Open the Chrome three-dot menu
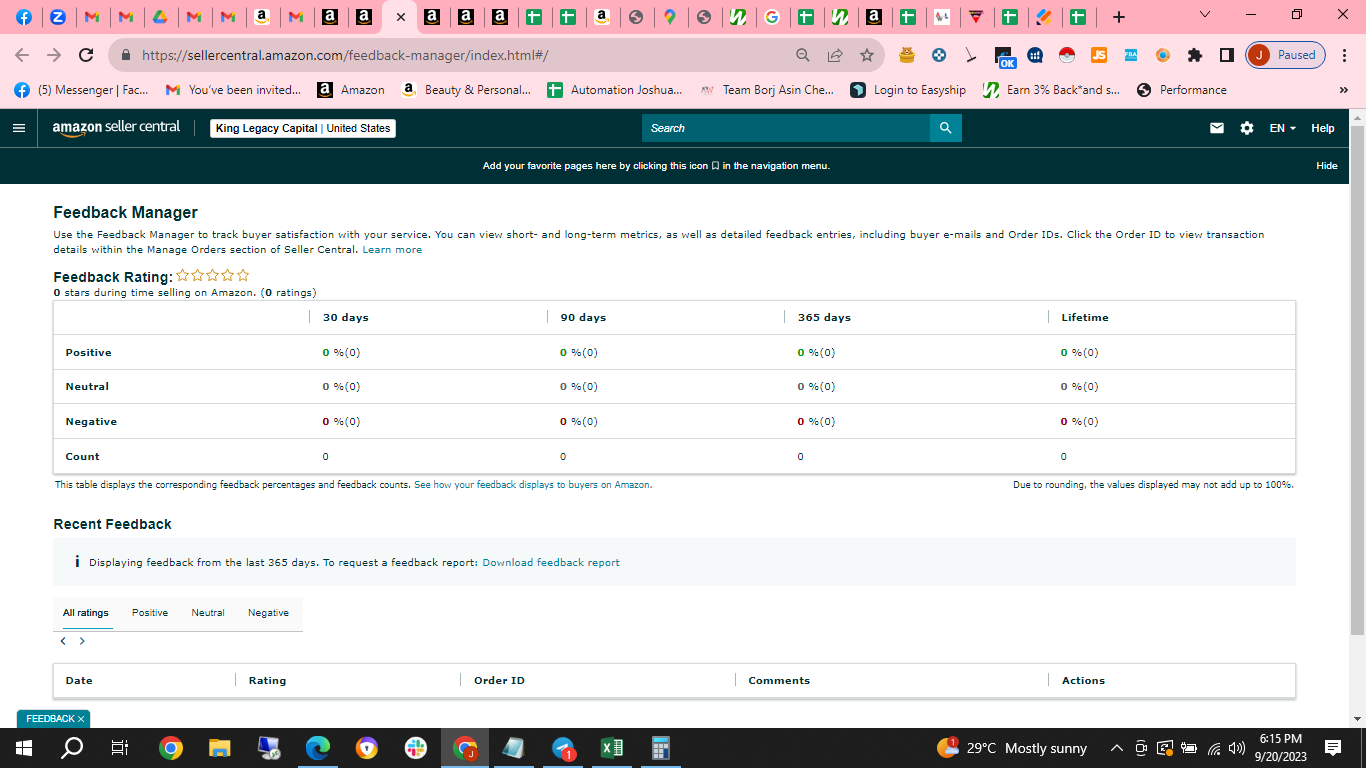 point(1345,55)
